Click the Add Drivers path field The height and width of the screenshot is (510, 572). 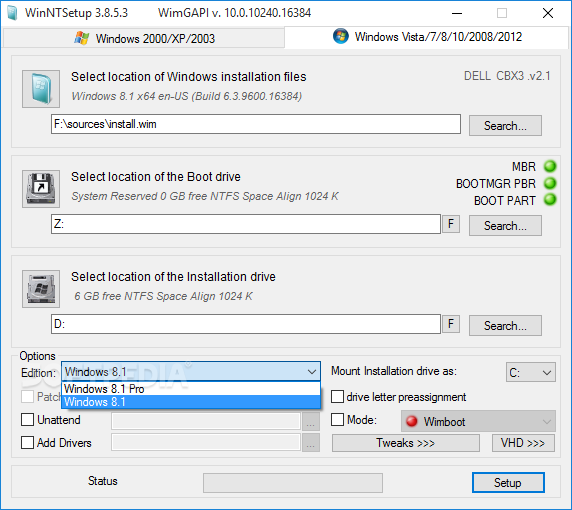[x=206, y=443]
